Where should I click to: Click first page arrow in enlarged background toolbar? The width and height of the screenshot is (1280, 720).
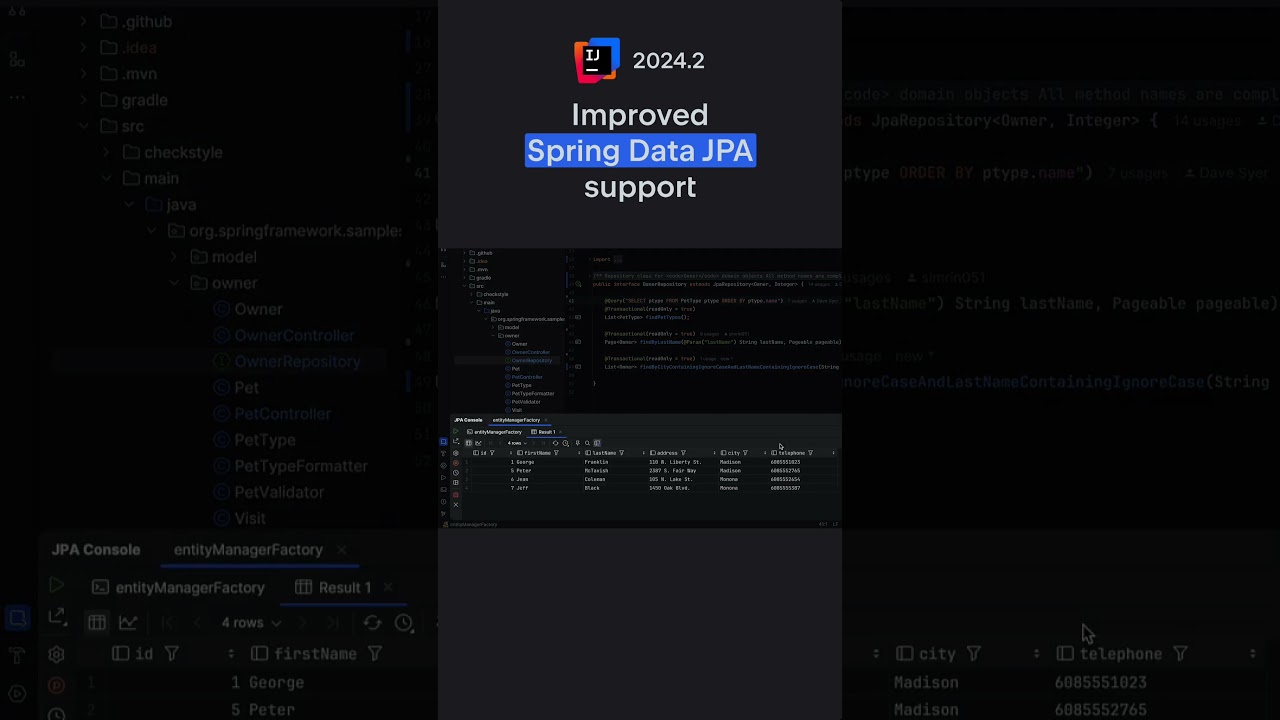click(x=168, y=622)
